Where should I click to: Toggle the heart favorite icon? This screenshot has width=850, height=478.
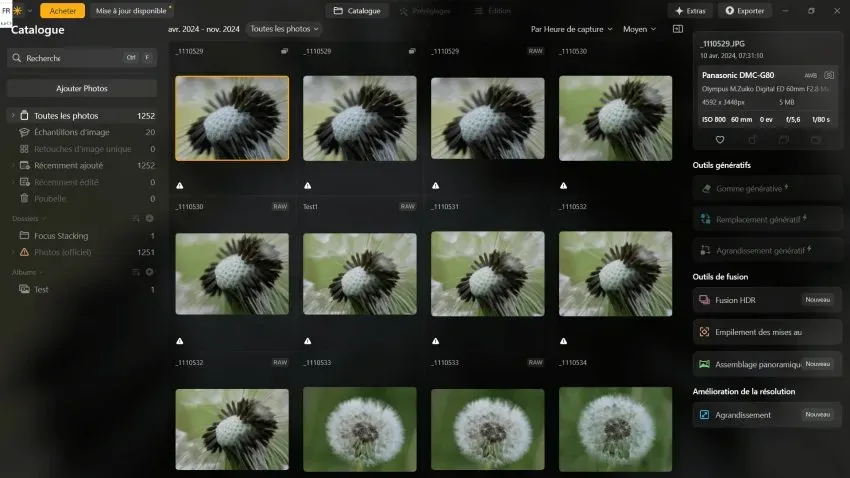(720, 140)
